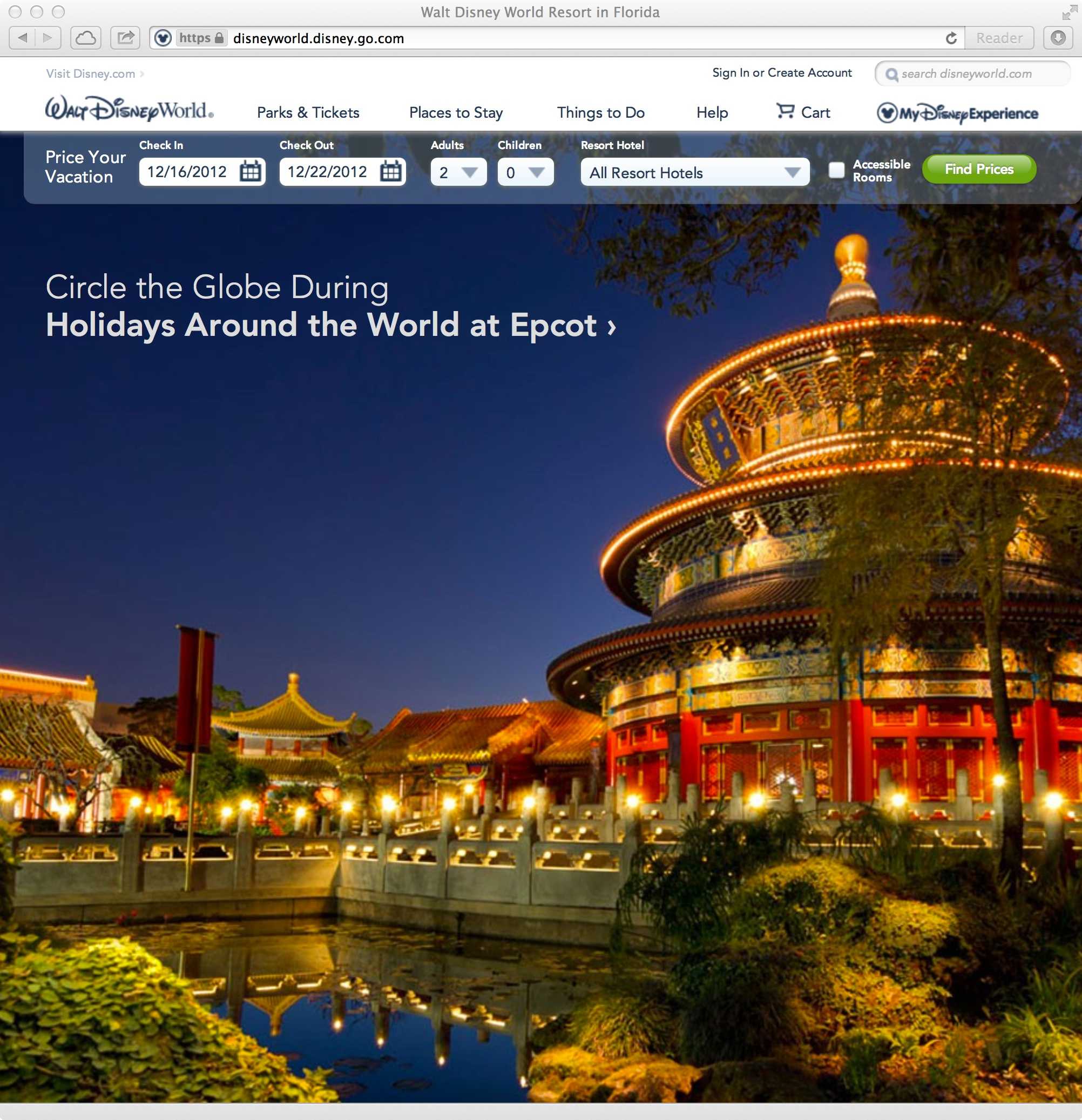Image resolution: width=1082 pixels, height=1120 pixels.
Task: Click the search disneyworld.com field
Action: (x=972, y=74)
